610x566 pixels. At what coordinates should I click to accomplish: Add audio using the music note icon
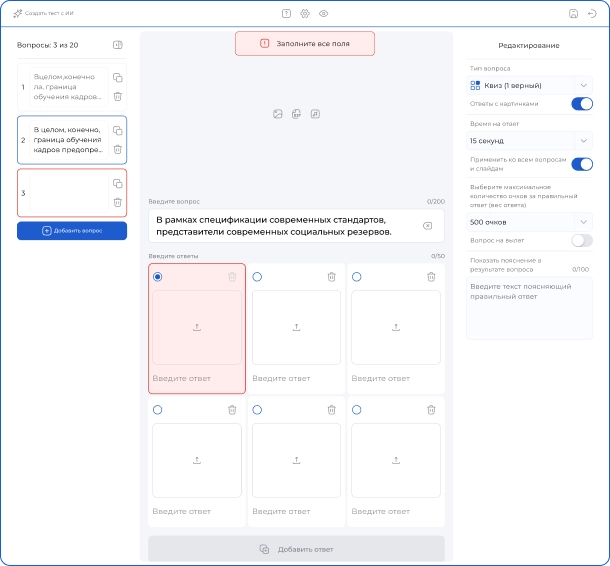pyautogui.click(x=315, y=114)
